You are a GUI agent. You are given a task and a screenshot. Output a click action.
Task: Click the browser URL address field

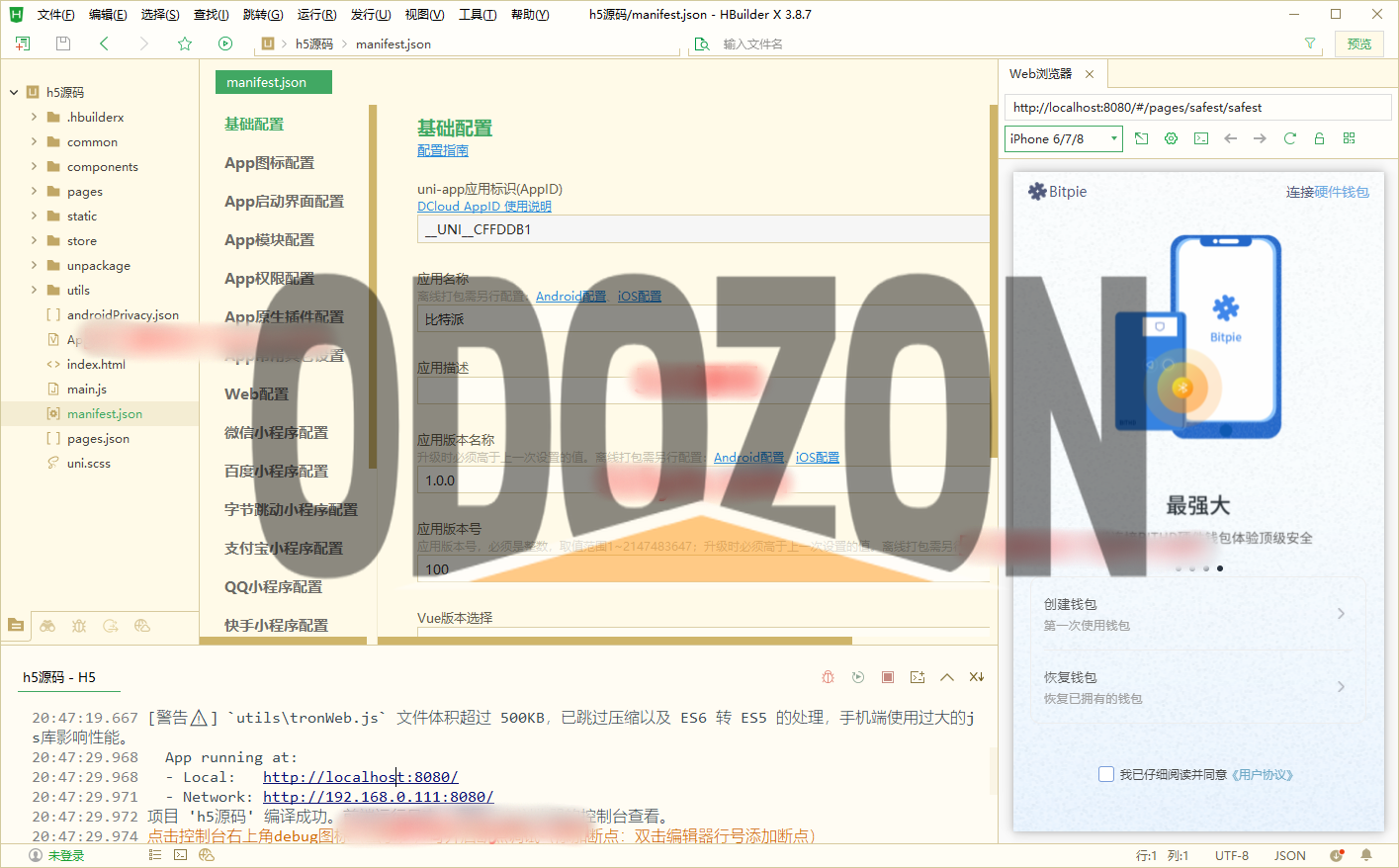click(x=1197, y=107)
